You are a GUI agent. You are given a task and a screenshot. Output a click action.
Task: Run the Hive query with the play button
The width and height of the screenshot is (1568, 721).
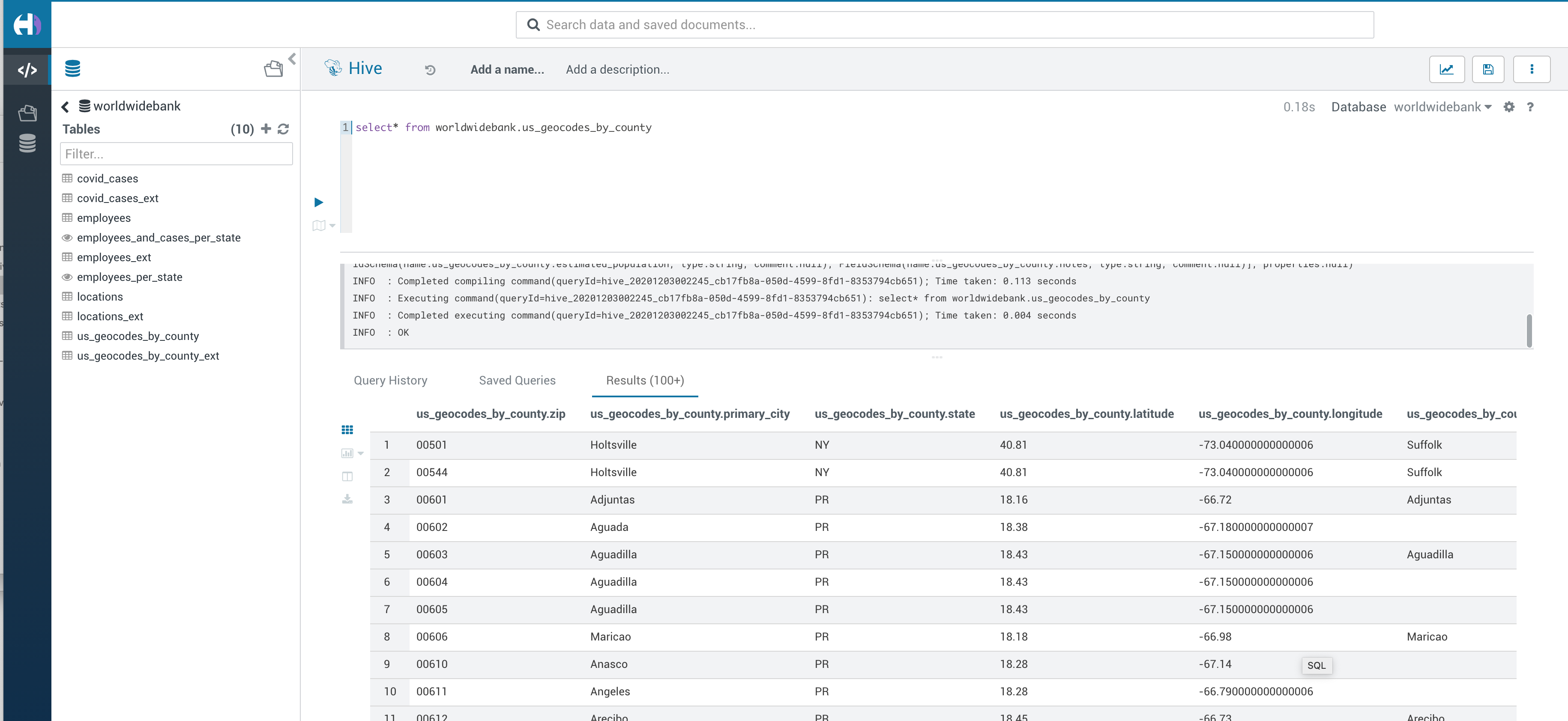(318, 202)
